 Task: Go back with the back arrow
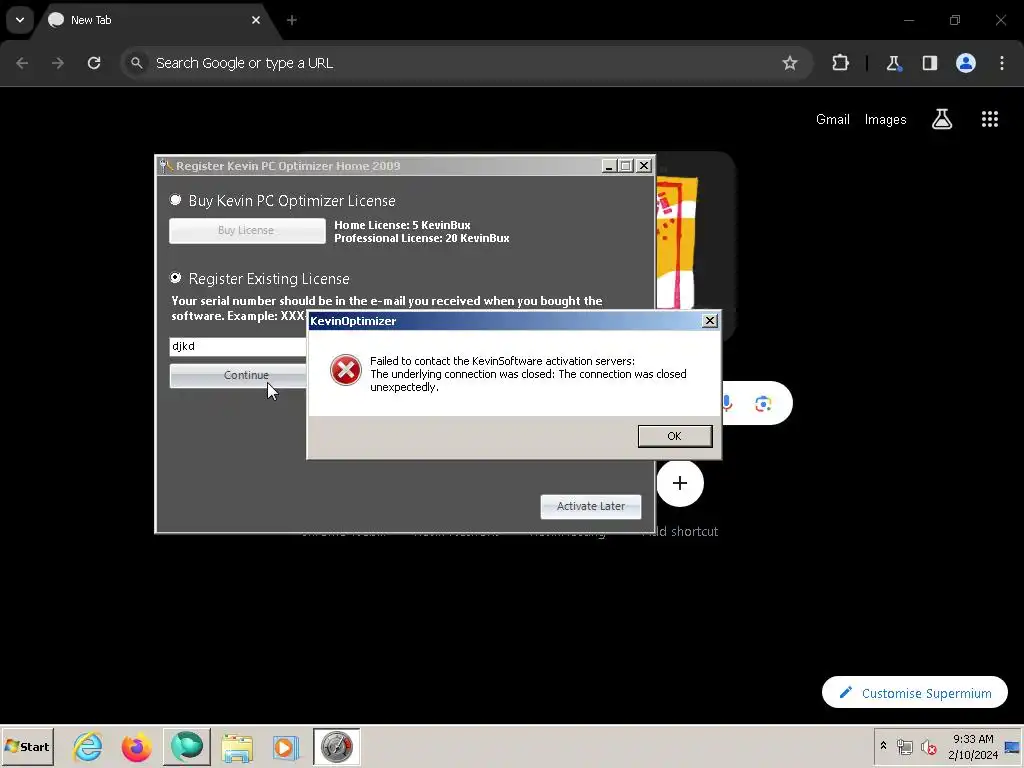tap(22, 63)
